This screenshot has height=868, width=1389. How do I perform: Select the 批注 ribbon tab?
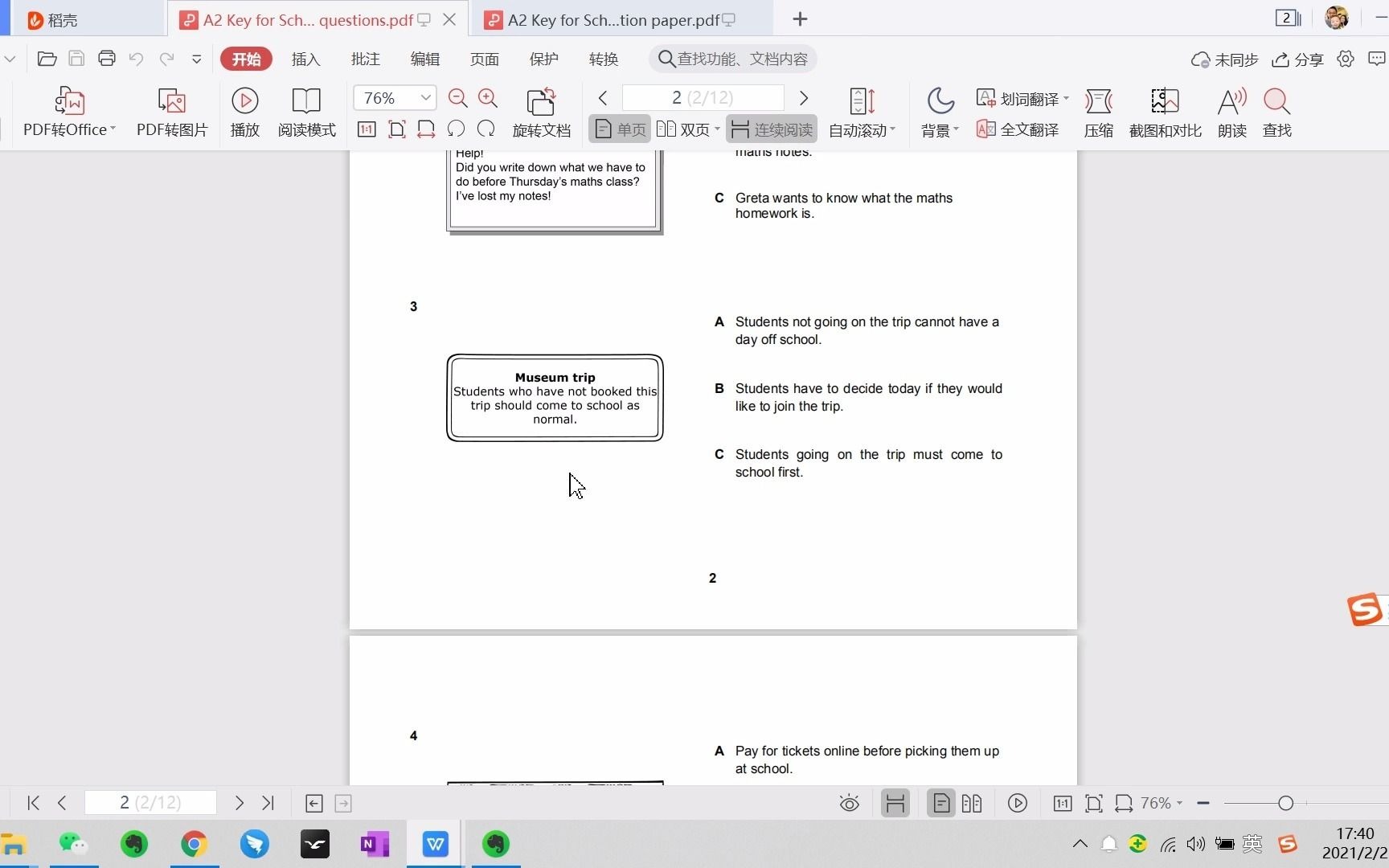point(365,59)
